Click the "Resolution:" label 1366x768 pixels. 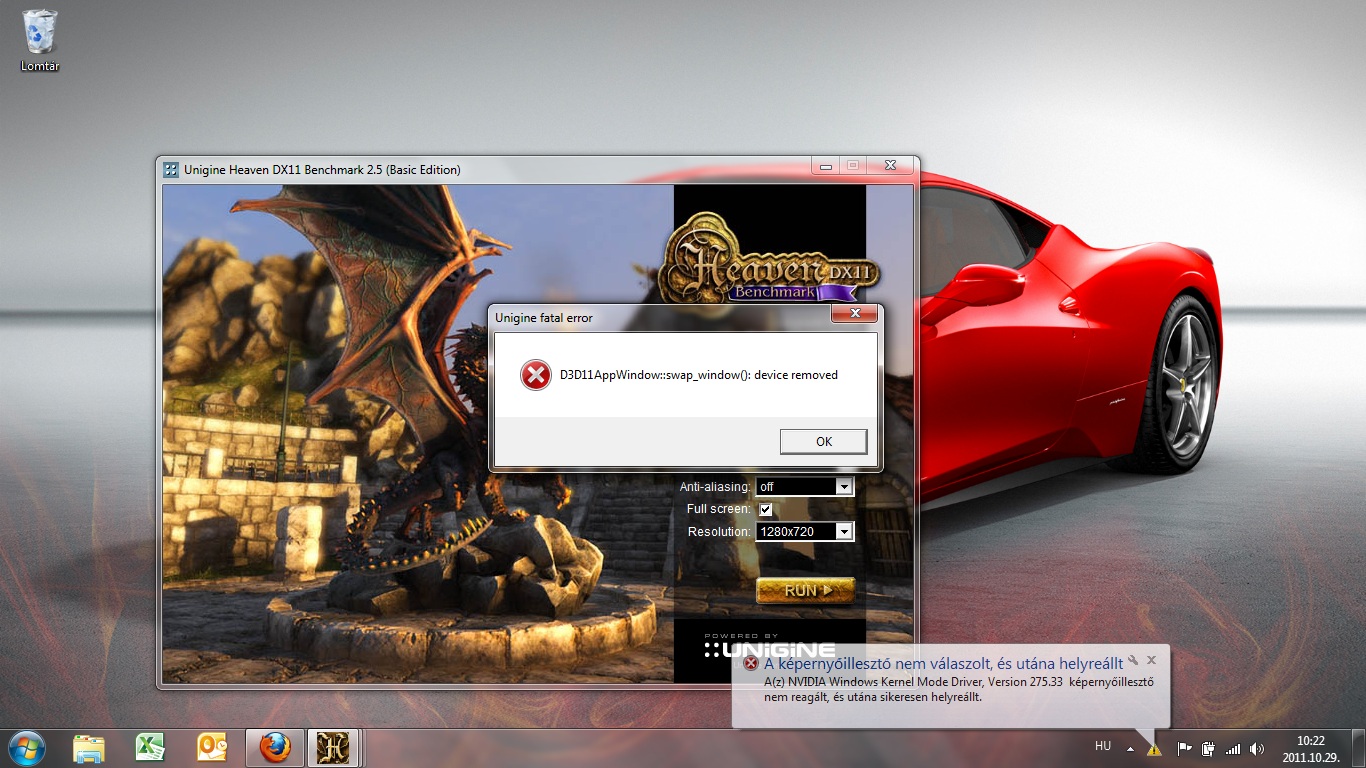click(719, 532)
